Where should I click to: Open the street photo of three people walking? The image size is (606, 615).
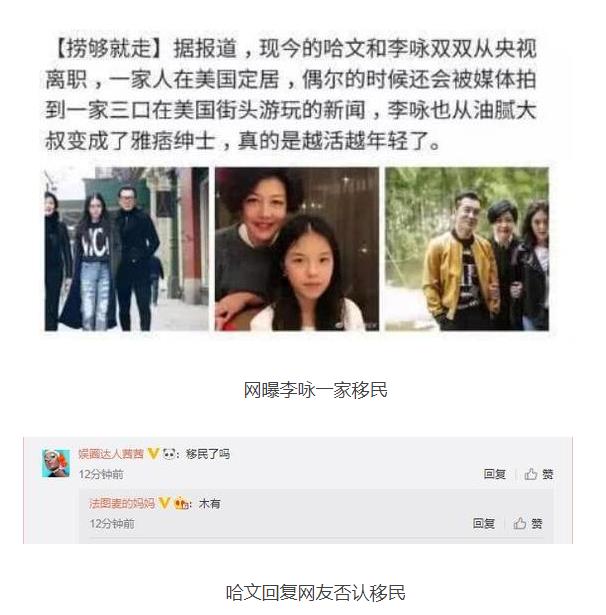coord(126,249)
